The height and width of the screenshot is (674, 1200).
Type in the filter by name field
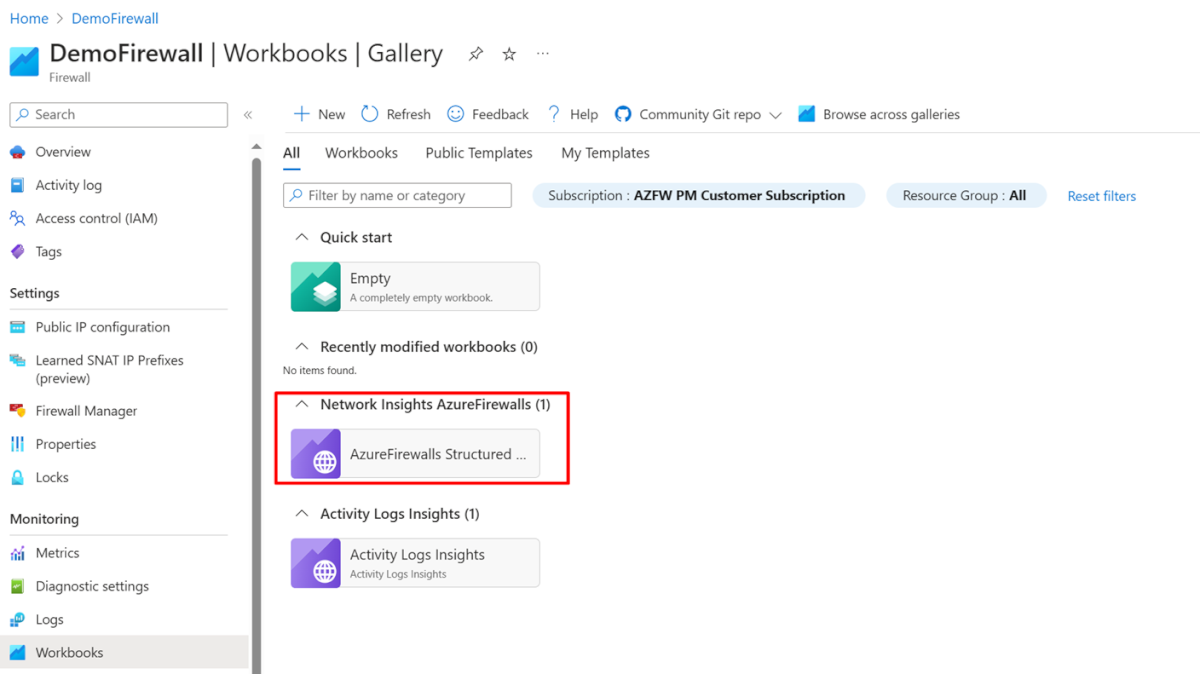coord(397,195)
